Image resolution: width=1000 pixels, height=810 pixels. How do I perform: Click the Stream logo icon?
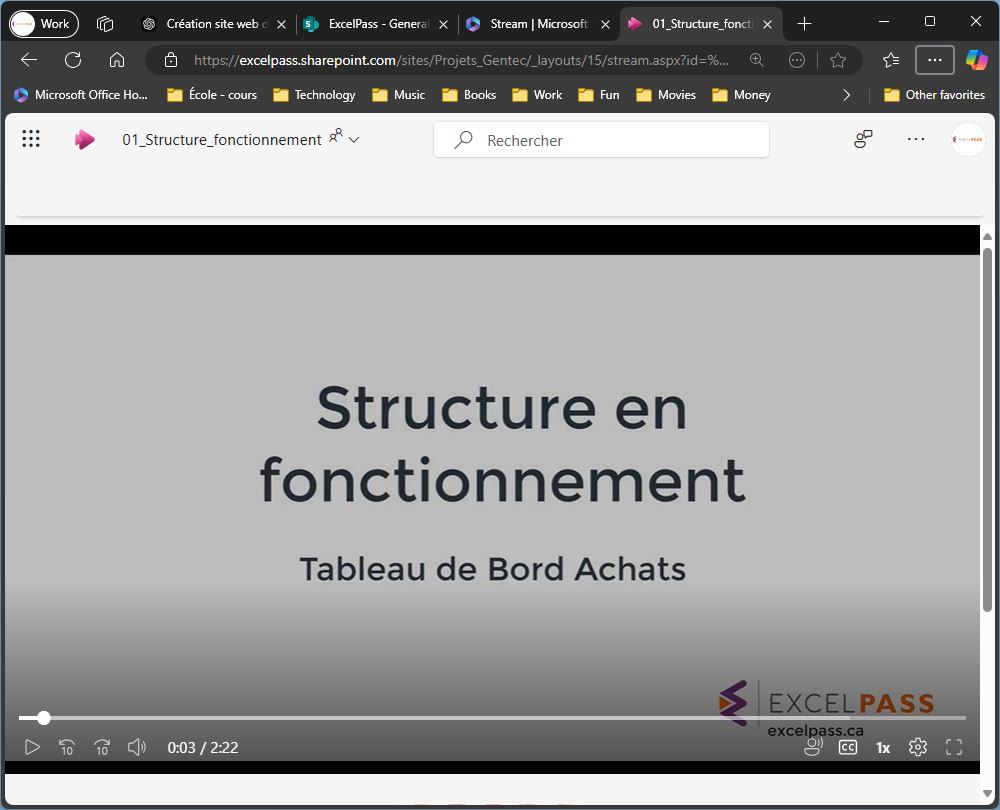[85, 140]
